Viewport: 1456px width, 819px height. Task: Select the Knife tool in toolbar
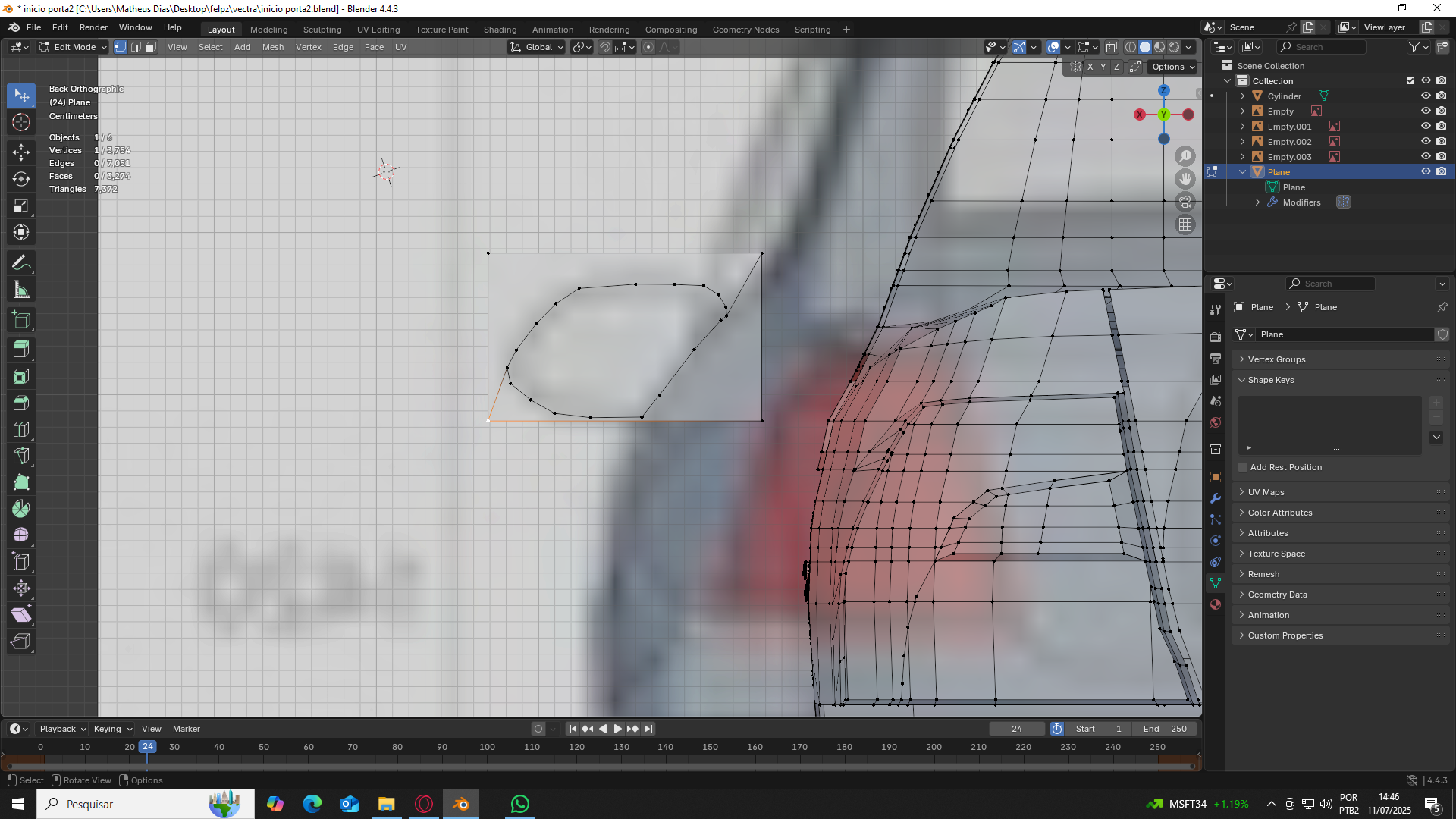pyautogui.click(x=21, y=456)
